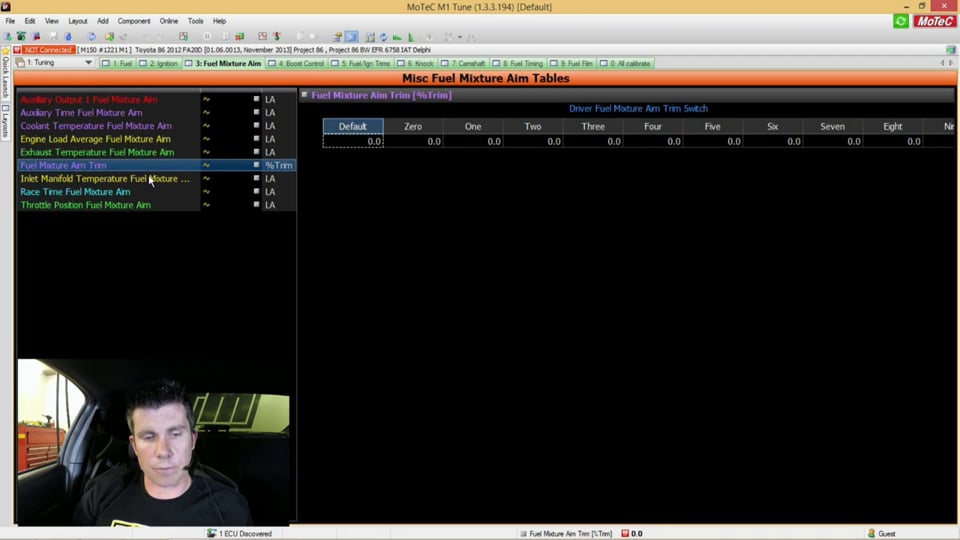Click the Guest user icon
960x540 pixels.
pos(871,533)
